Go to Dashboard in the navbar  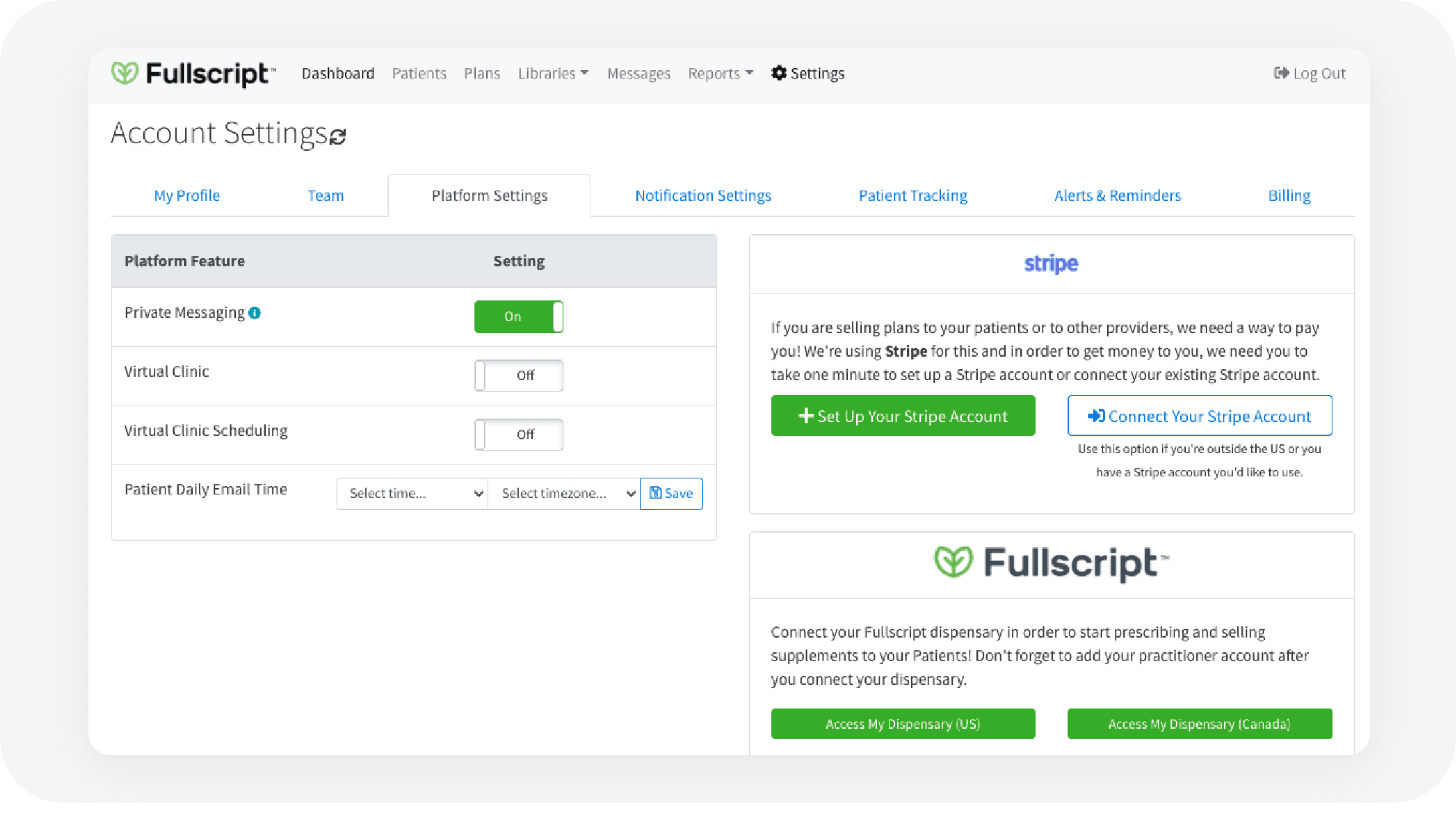coord(338,73)
